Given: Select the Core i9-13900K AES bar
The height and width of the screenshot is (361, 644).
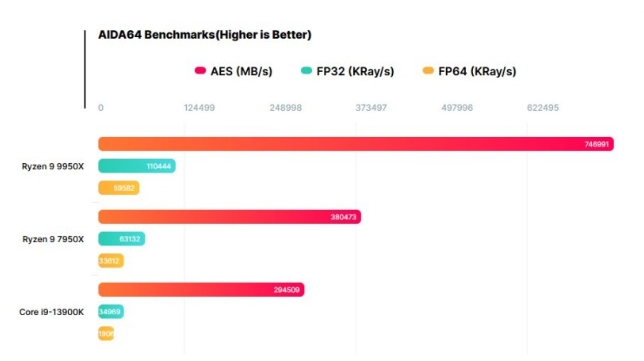Looking at the screenshot, I should (201, 290).
